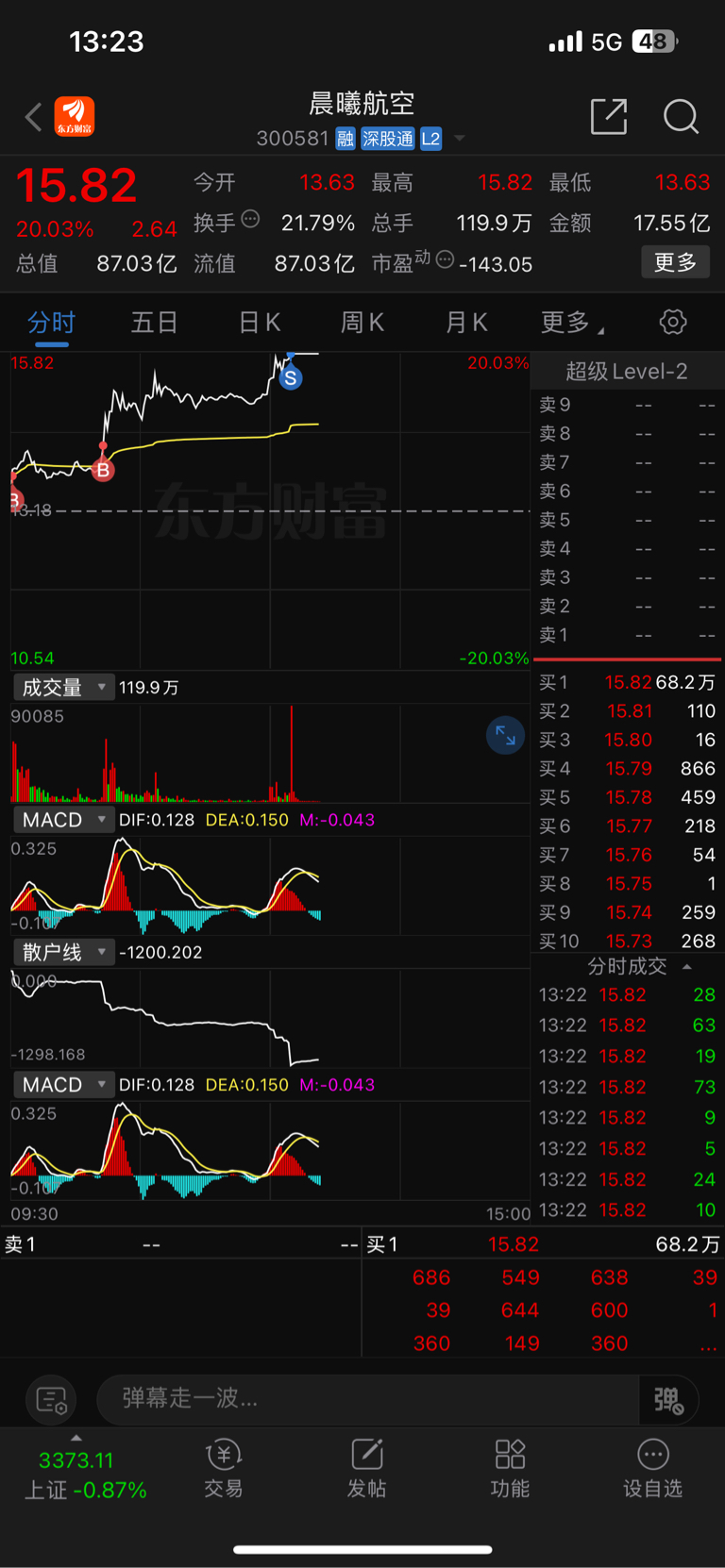Tap the 卖1 empty ask row
This screenshot has height=1568, width=725.
click(627, 635)
